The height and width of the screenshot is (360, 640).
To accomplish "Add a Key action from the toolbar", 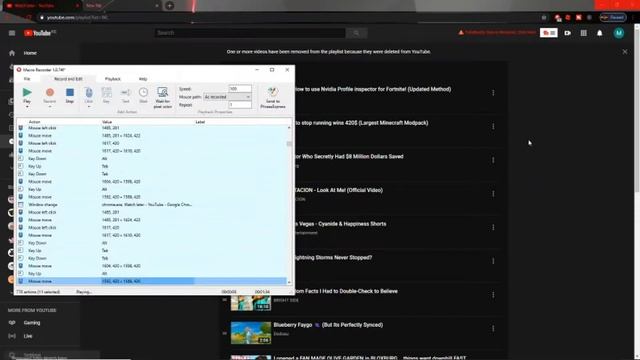I will [107, 95].
